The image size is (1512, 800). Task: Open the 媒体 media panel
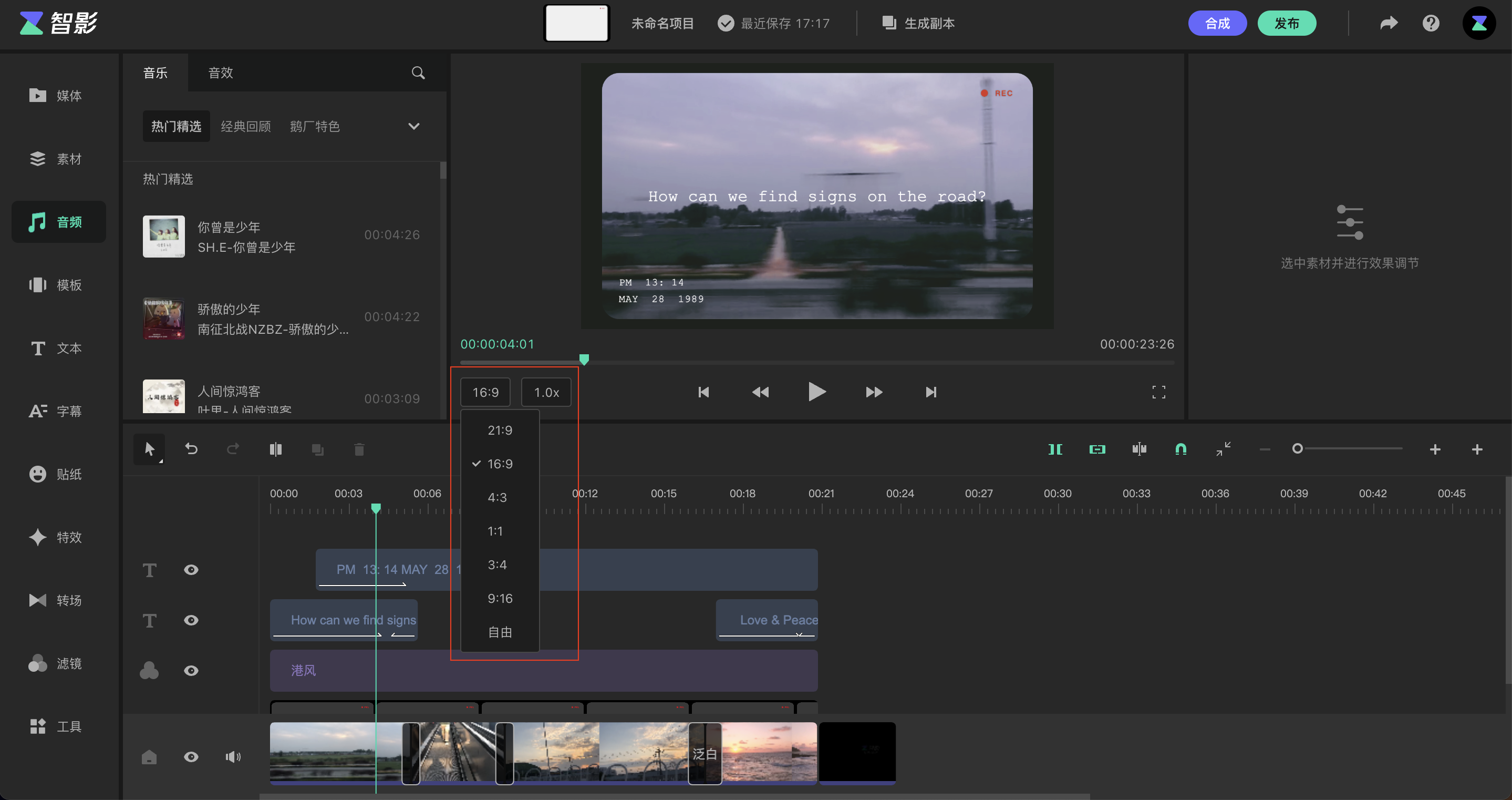coord(56,95)
